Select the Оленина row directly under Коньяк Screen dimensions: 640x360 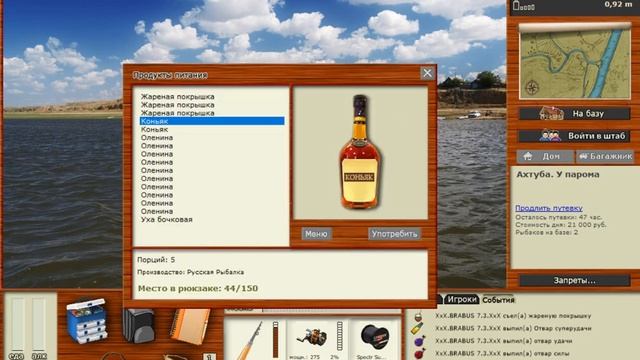212,138
